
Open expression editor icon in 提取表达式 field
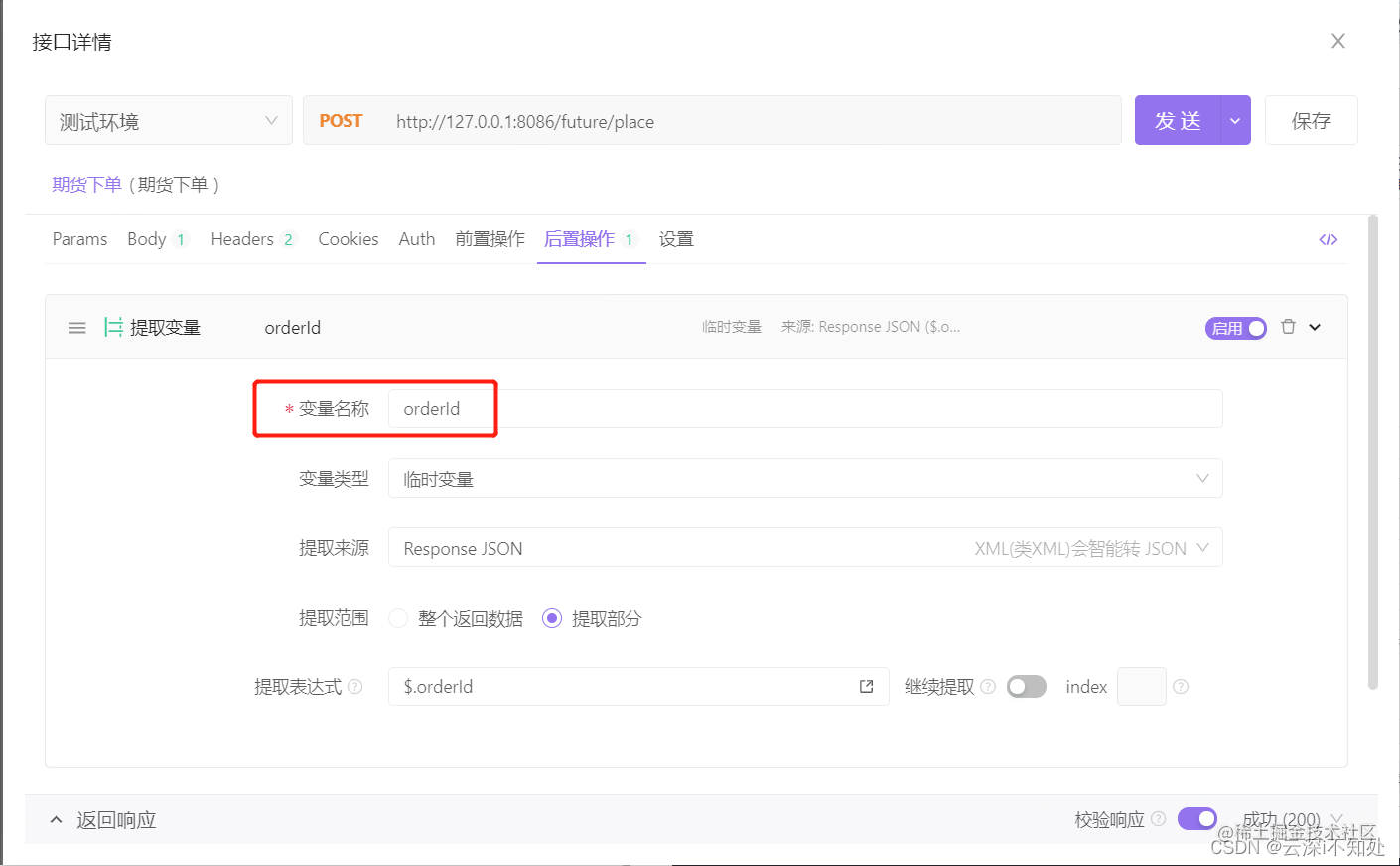click(866, 687)
